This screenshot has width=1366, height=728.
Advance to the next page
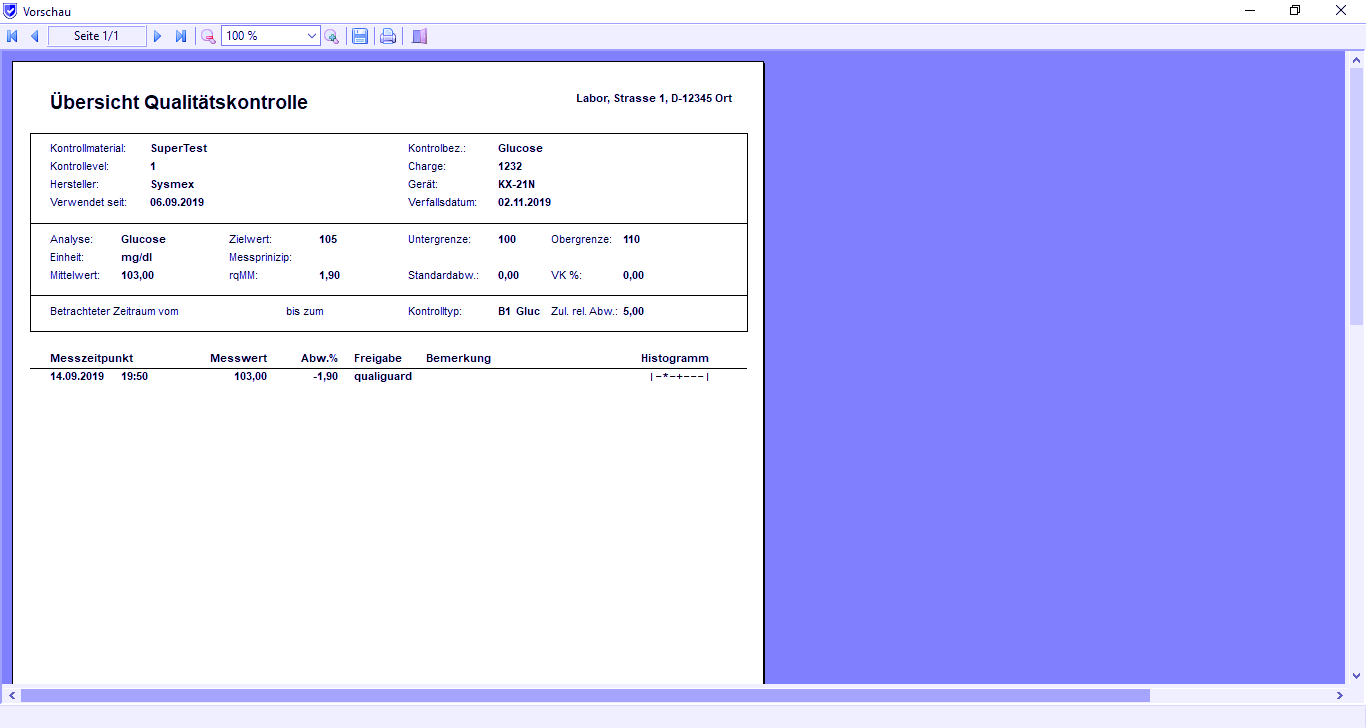pos(158,35)
